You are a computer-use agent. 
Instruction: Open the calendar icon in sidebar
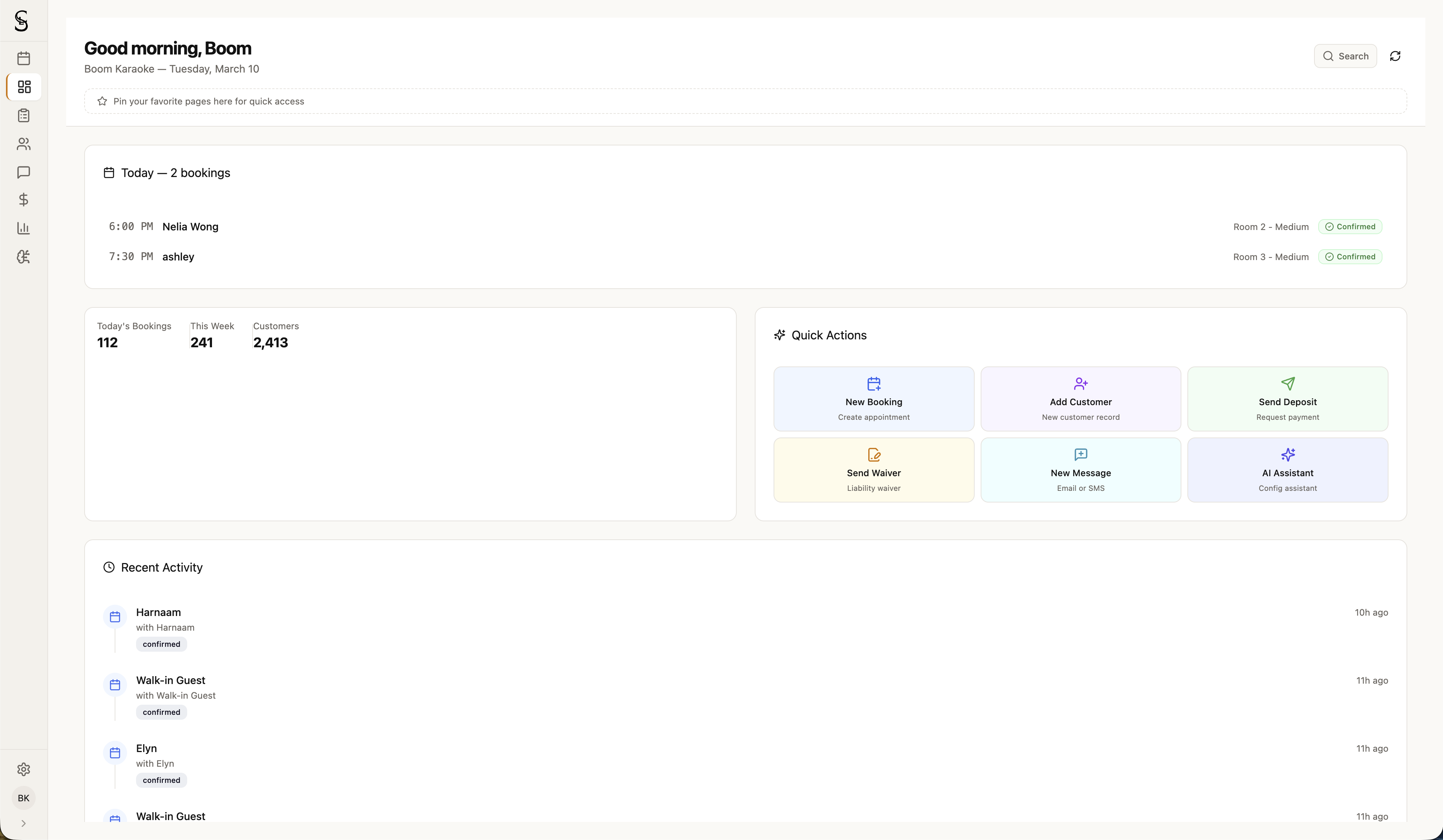tap(23, 58)
